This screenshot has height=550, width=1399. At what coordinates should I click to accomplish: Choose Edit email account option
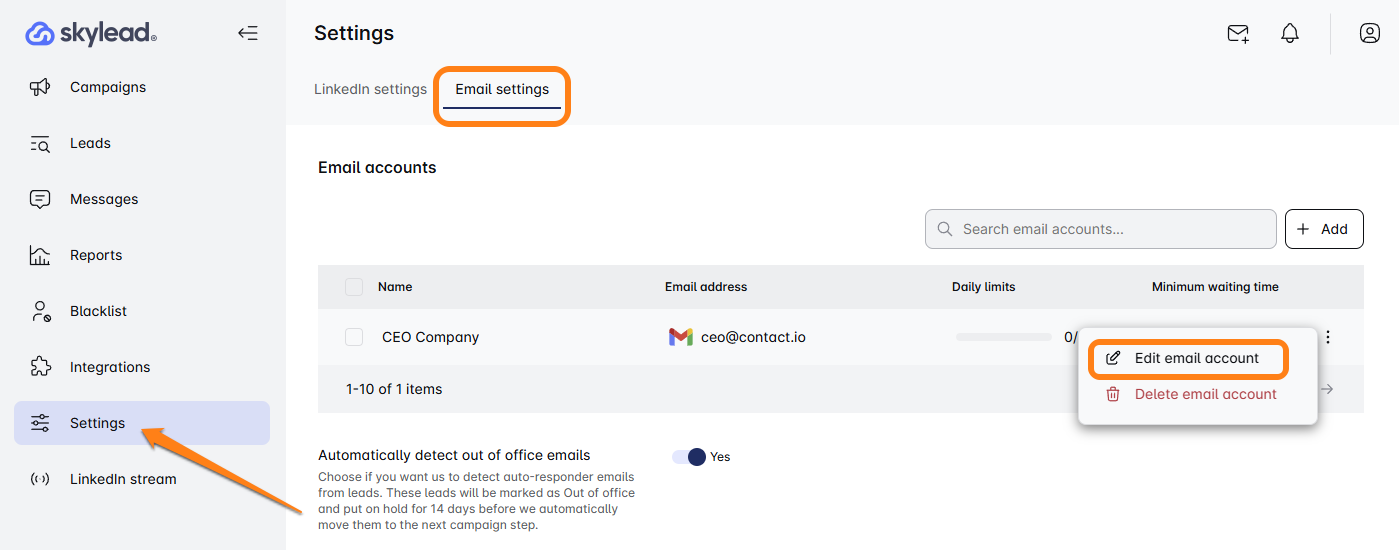tap(1196, 358)
